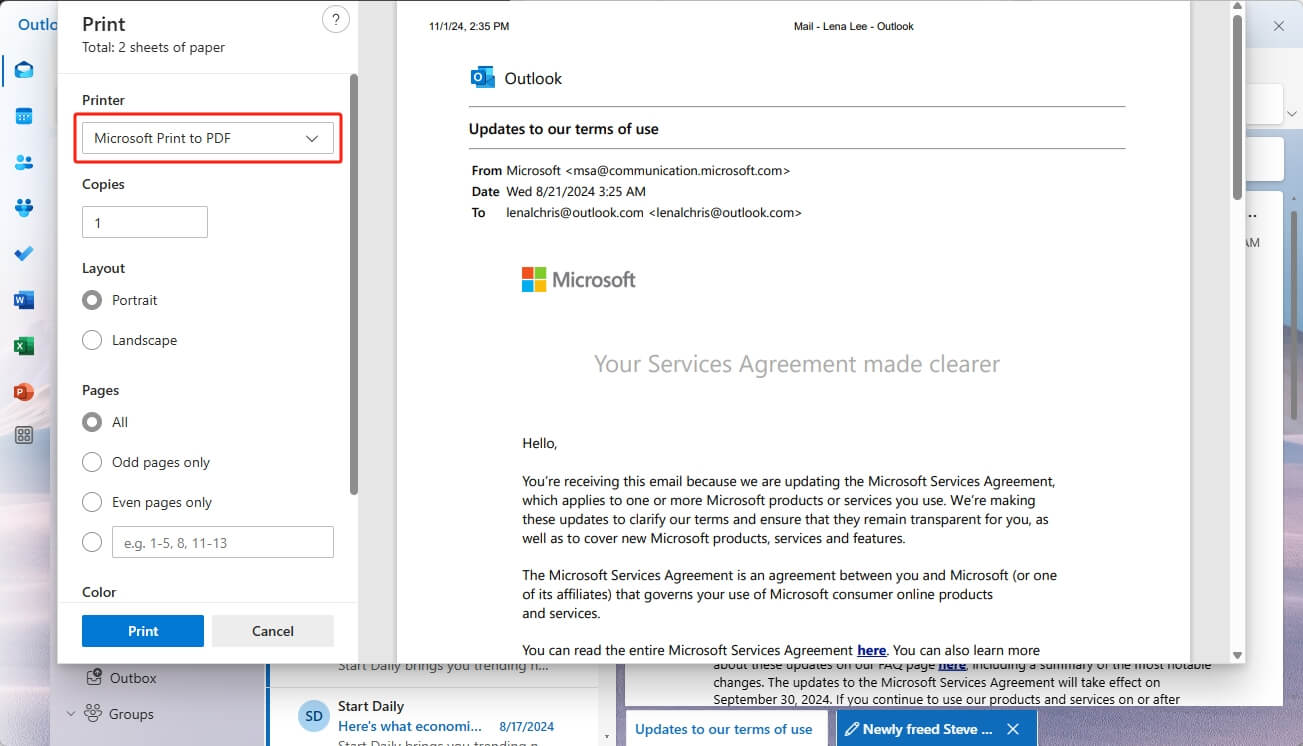
Task: Open the More apps grid icon
Action: (24, 435)
